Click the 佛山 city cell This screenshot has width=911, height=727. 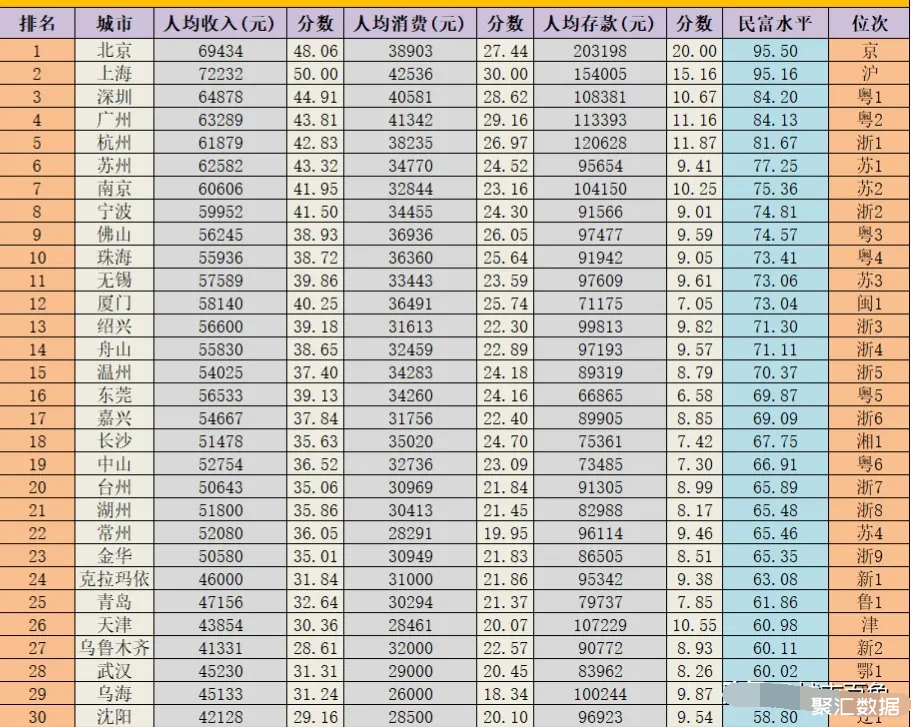pos(114,235)
